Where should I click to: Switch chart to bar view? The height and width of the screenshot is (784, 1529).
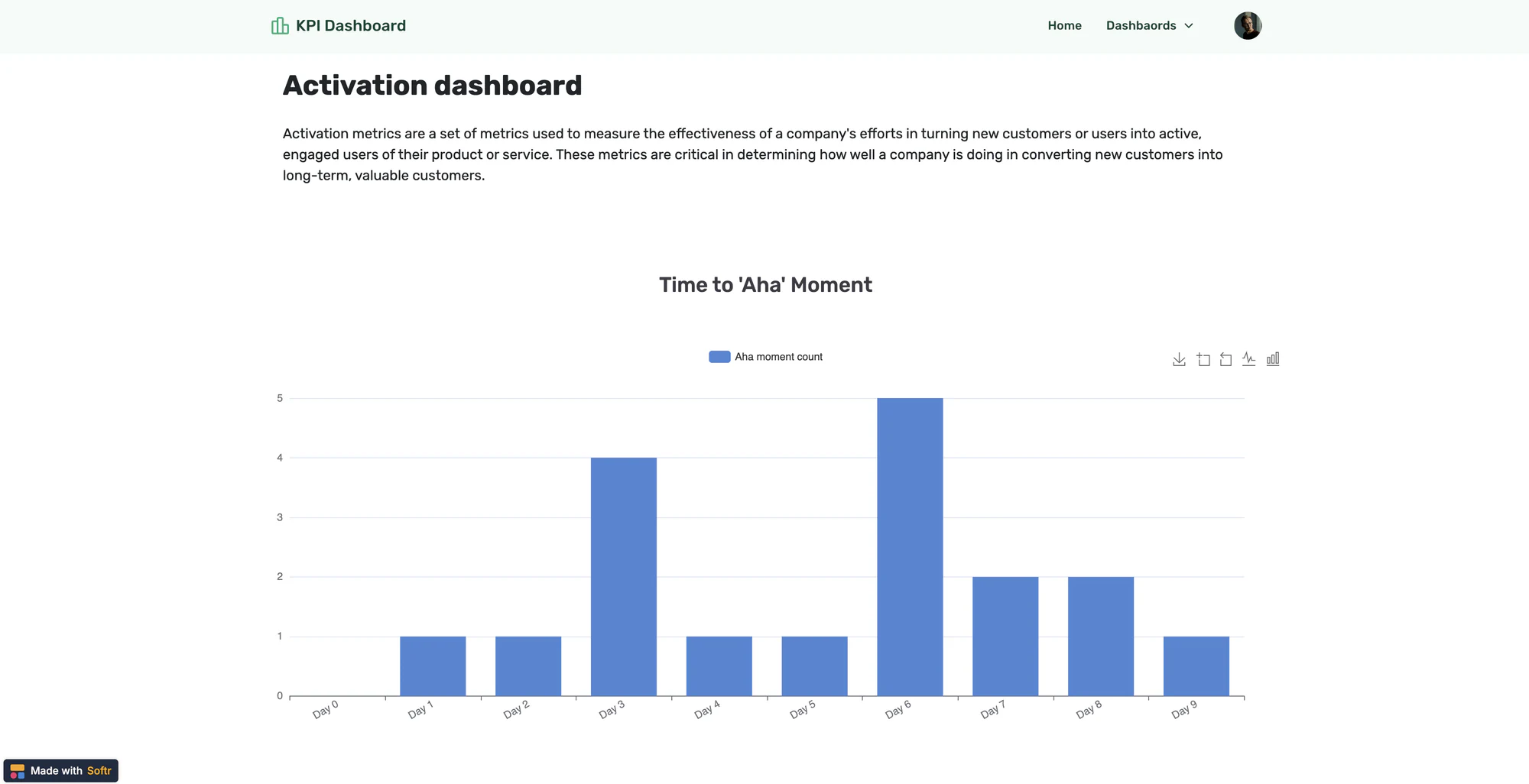(1273, 358)
